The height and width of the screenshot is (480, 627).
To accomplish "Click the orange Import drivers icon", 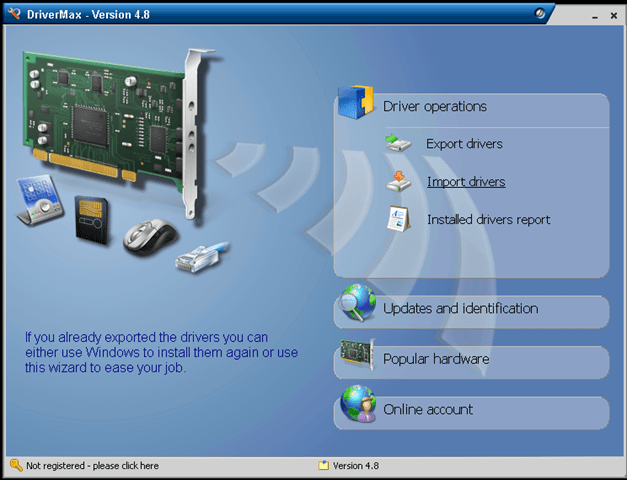I will coord(399,182).
